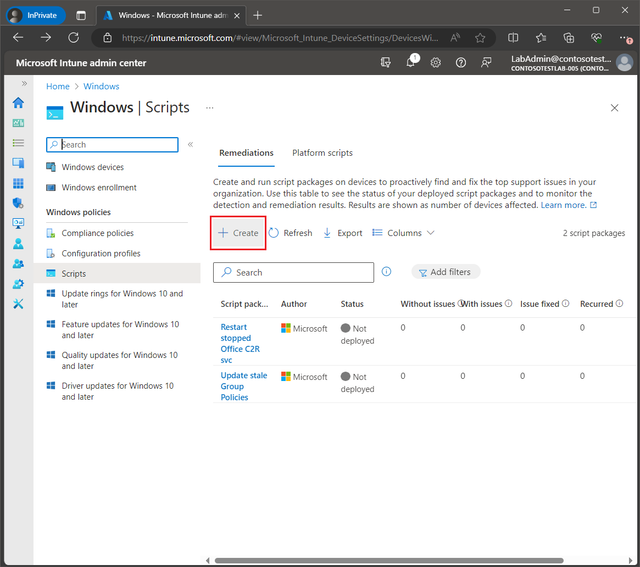This screenshot has height=567, width=640.
Task: Click Recurred column info icon
Action: (619, 303)
